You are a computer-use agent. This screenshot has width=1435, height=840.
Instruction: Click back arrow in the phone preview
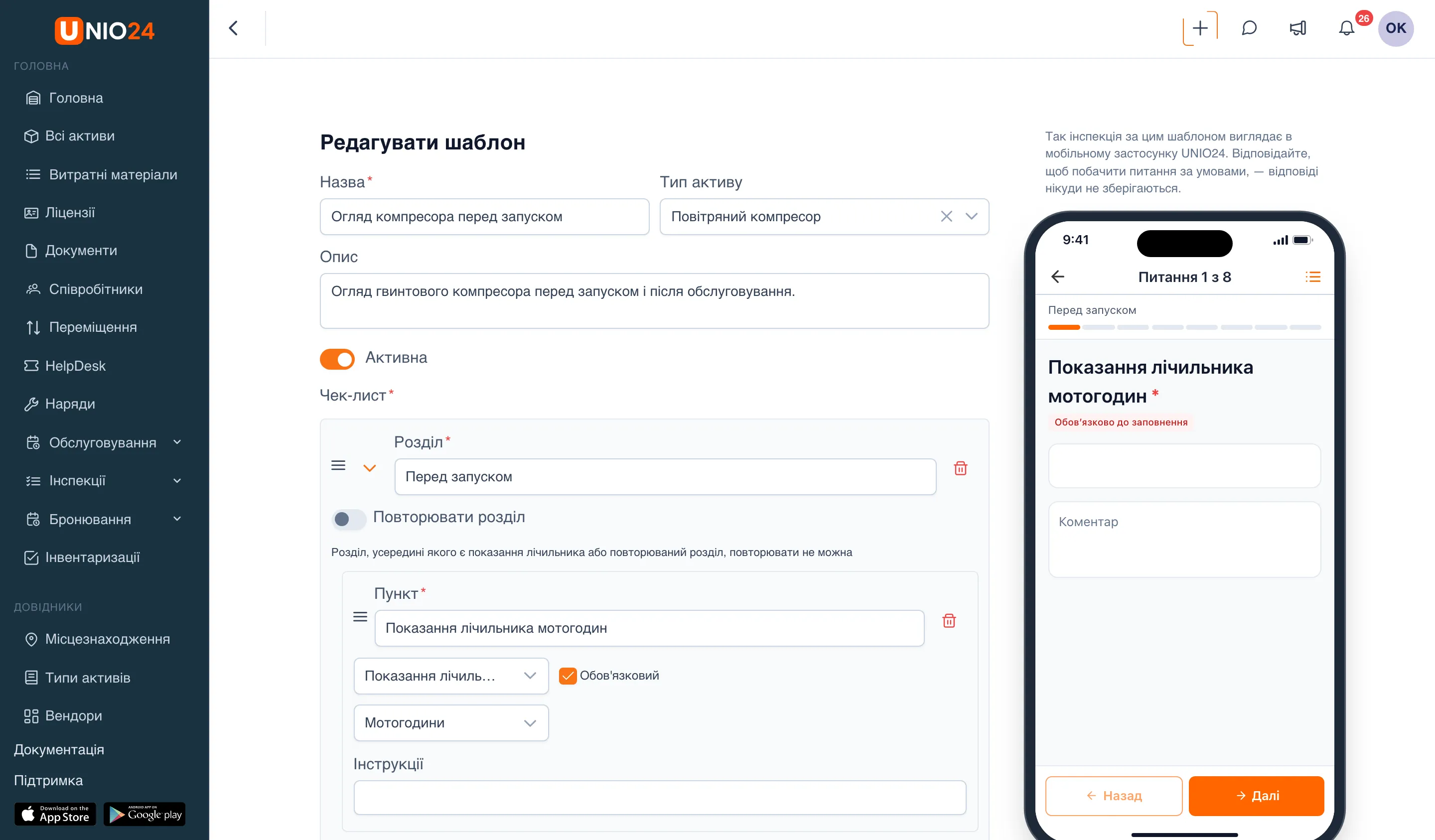click(x=1057, y=277)
